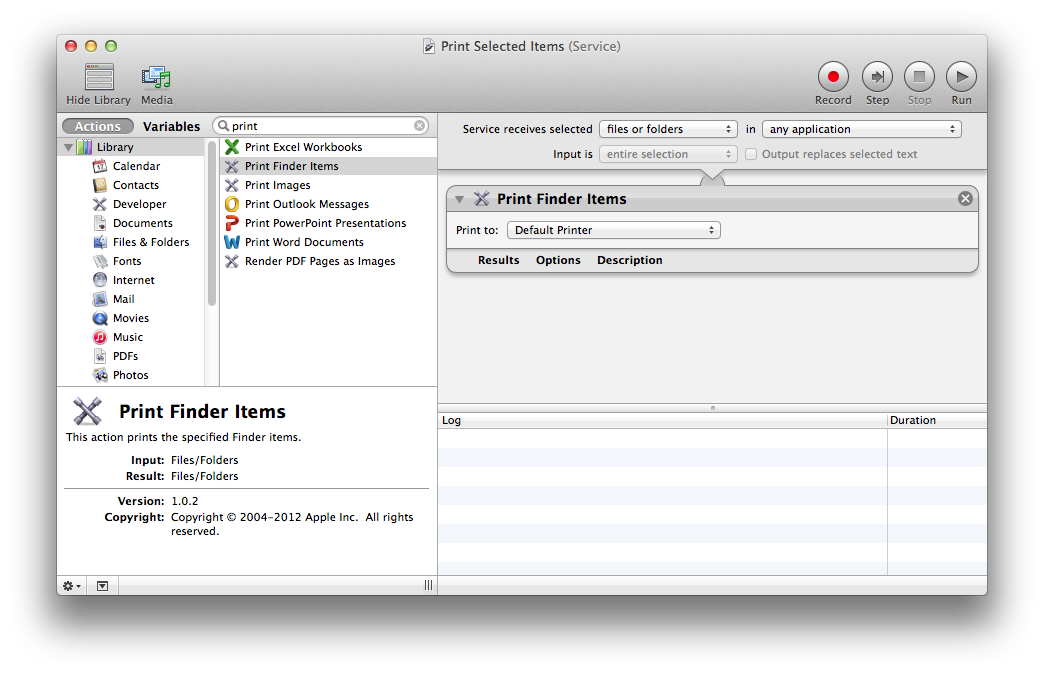Image resolution: width=1044 pixels, height=674 pixels.
Task: Clear the print search field
Action: pyautogui.click(x=420, y=126)
